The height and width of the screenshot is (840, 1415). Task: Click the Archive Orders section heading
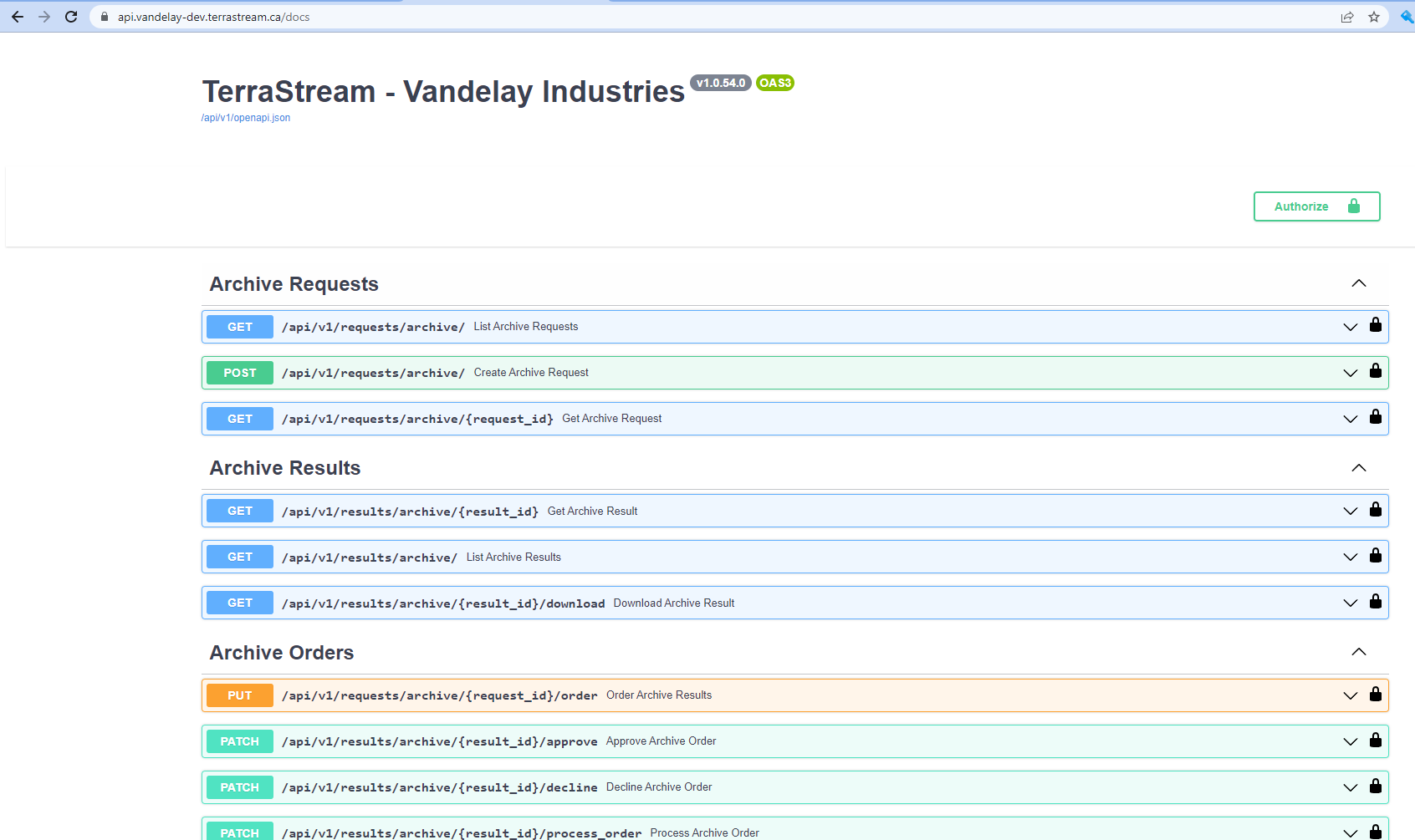pos(282,653)
